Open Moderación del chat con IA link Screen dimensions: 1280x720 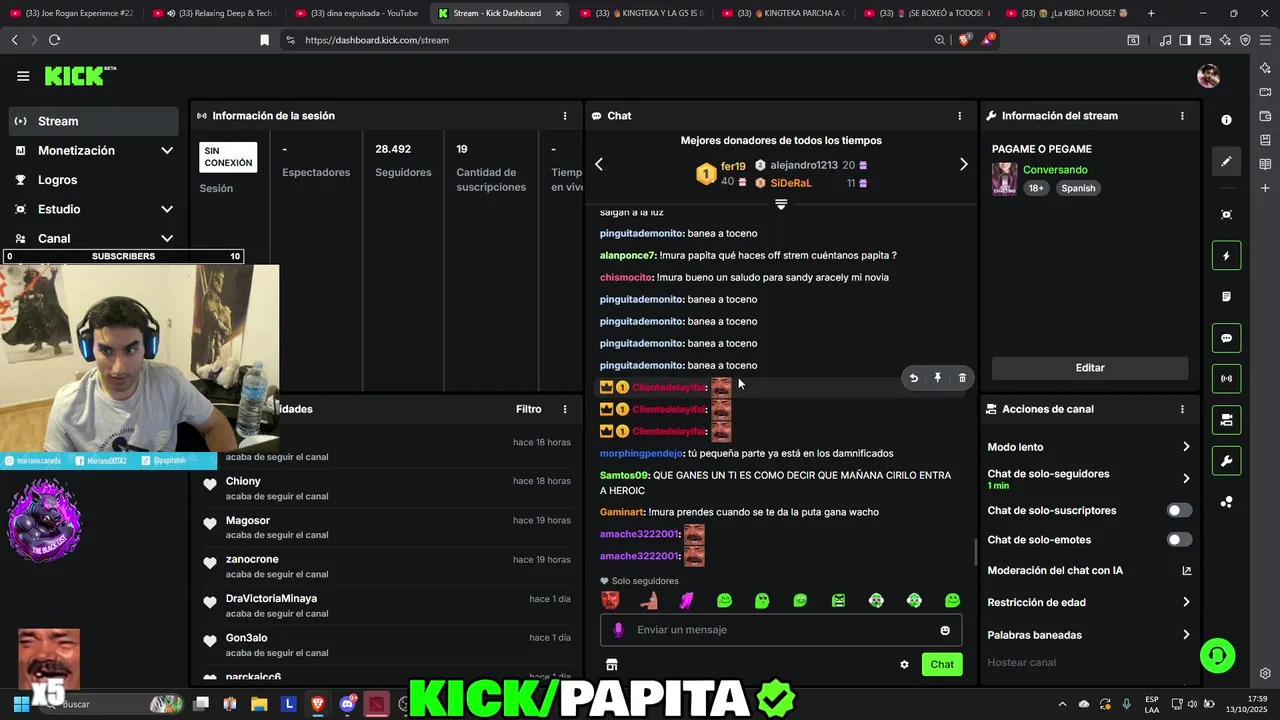[x=1089, y=571]
